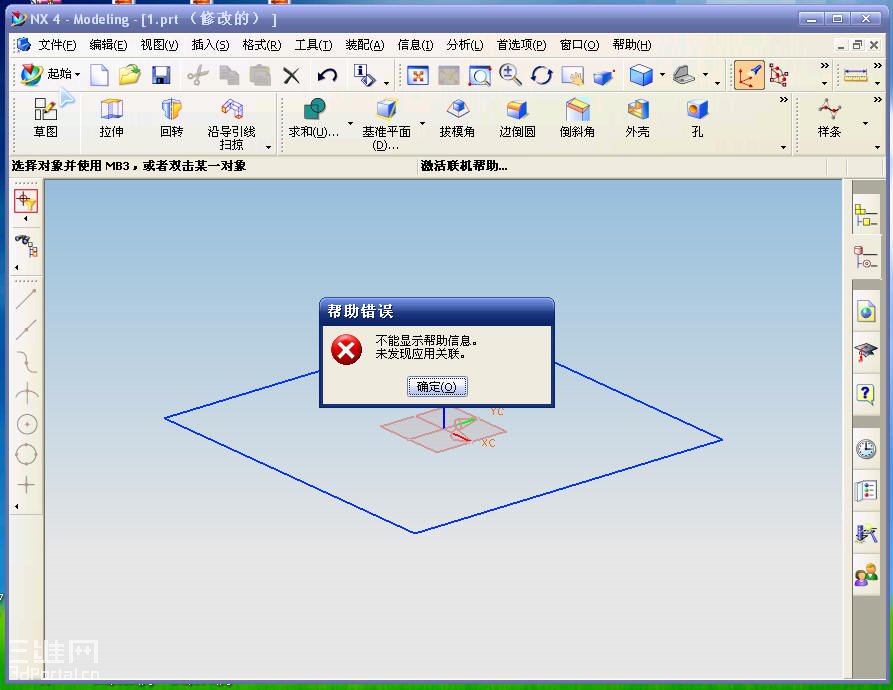This screenshot has width=893, height=690.
Task: Select the Line curve tool on left bar
Action: click(26, 299)
